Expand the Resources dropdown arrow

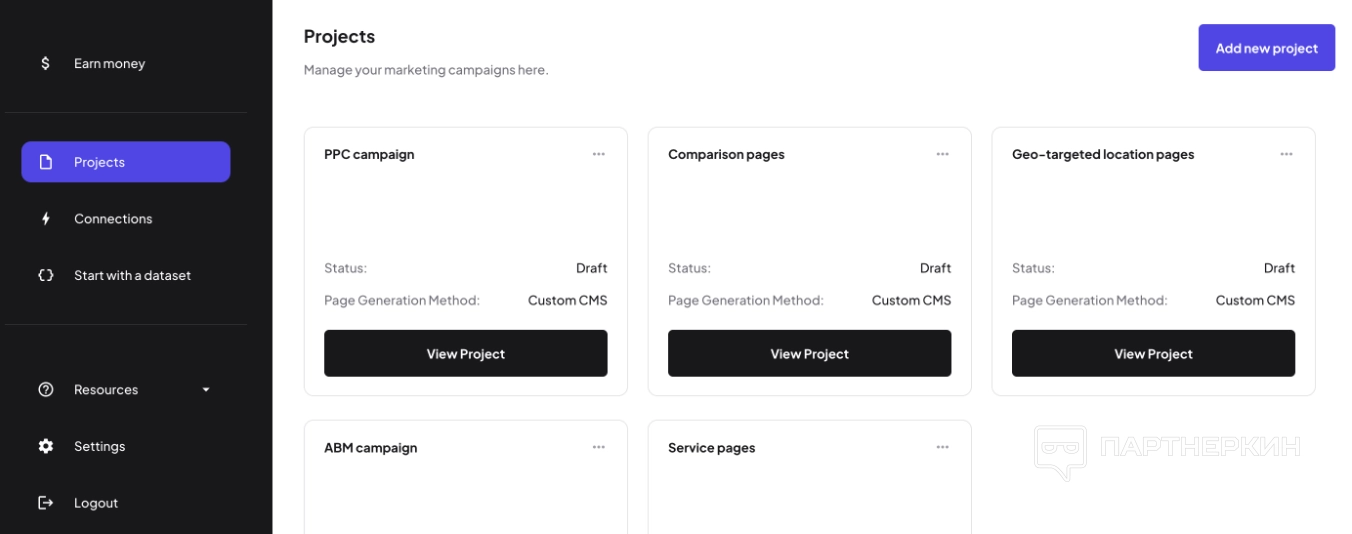tap(206, 390)
